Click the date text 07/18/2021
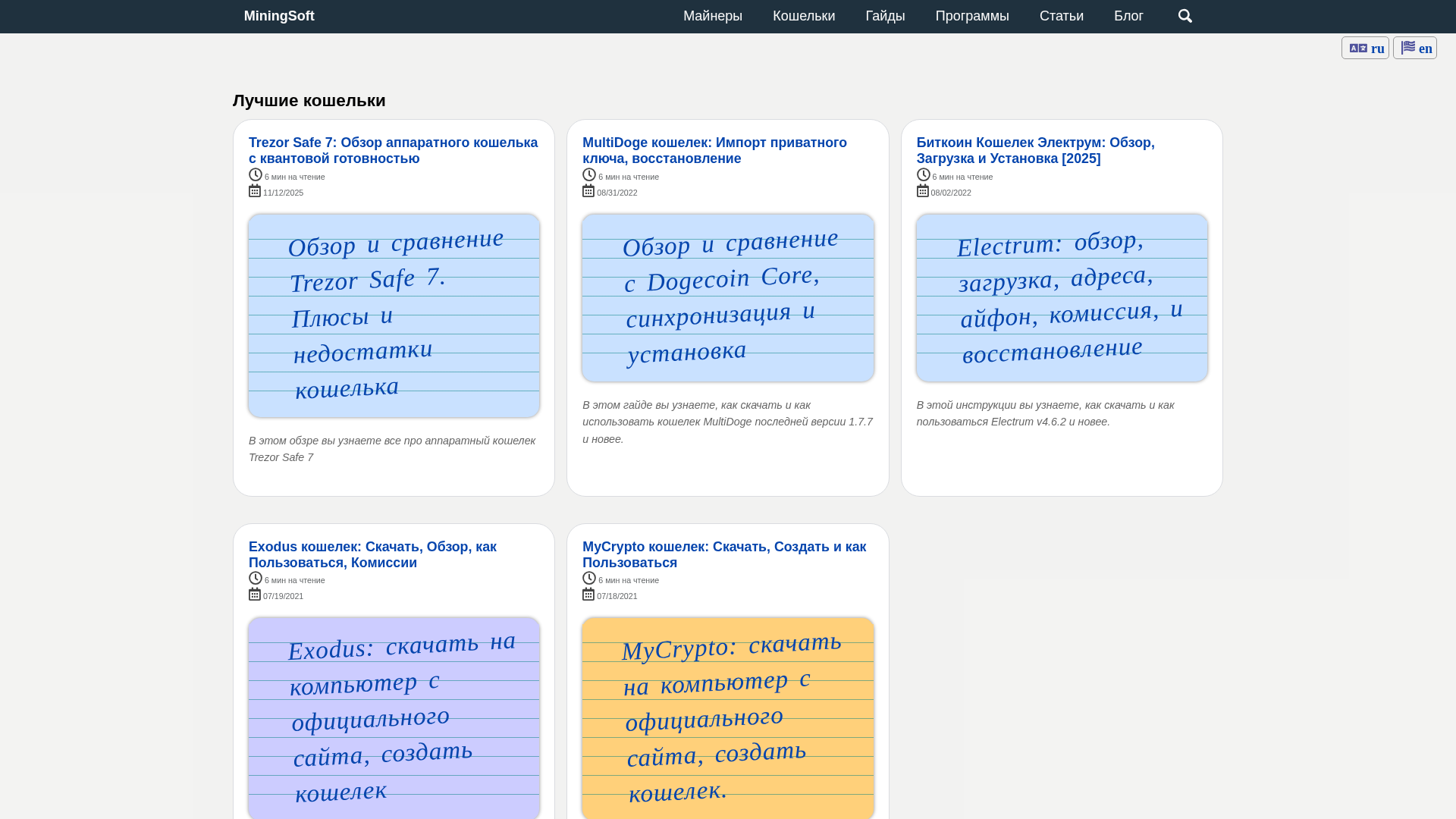This screenshot has height=819, width=1456. (x=617, y=596)
